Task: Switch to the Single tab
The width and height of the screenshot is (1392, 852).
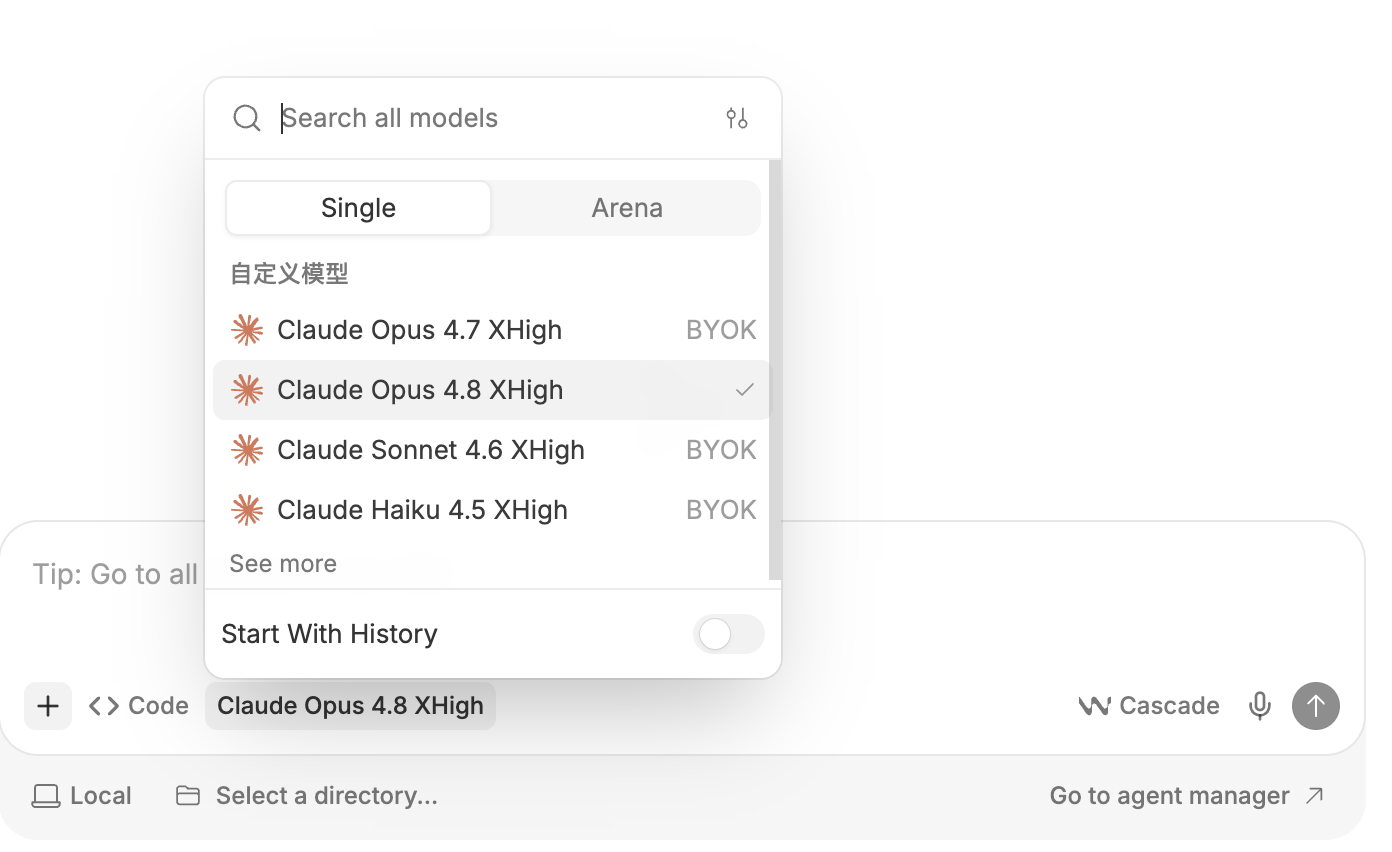Action: coord(358,208)
